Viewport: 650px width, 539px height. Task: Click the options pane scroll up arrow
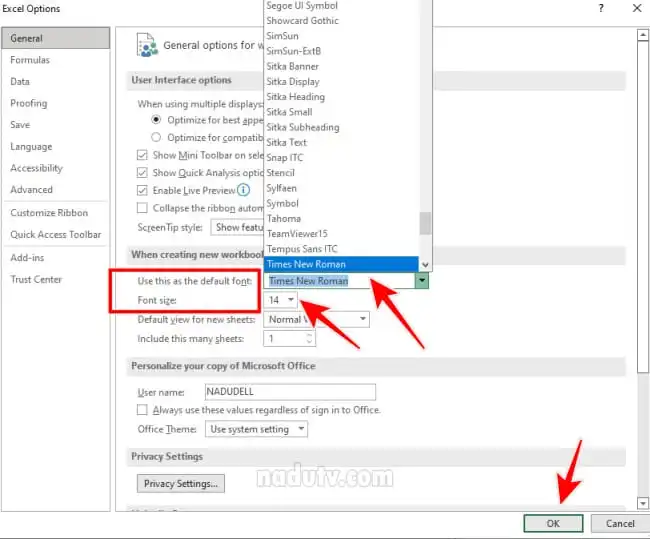coord(643,35)
